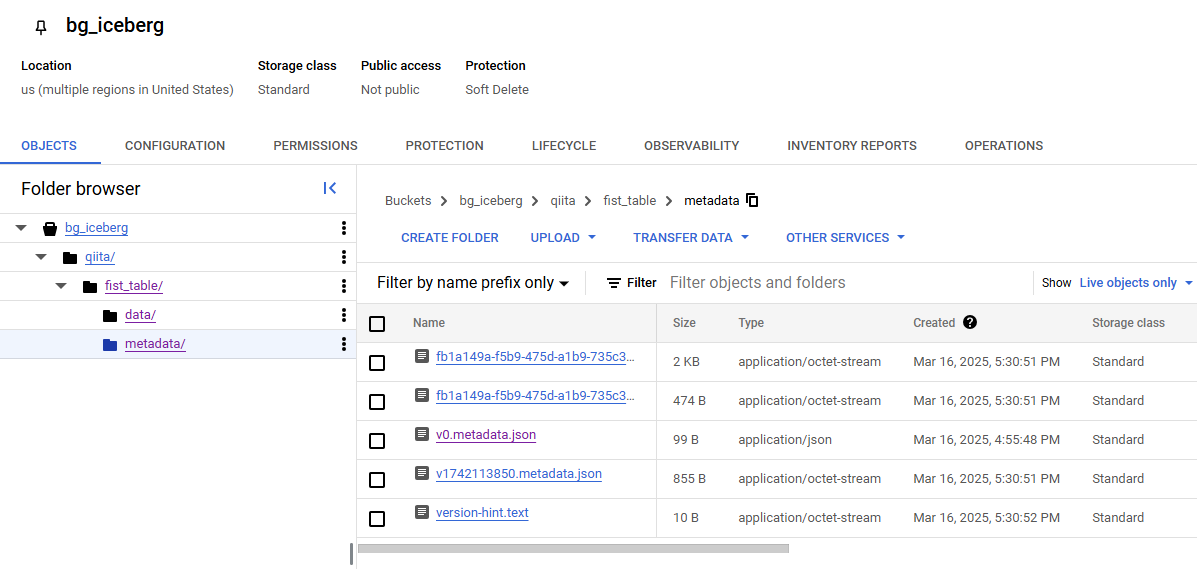Collapse the qiita/ tree node
The image size is (1197, 569).
(41, 257)
